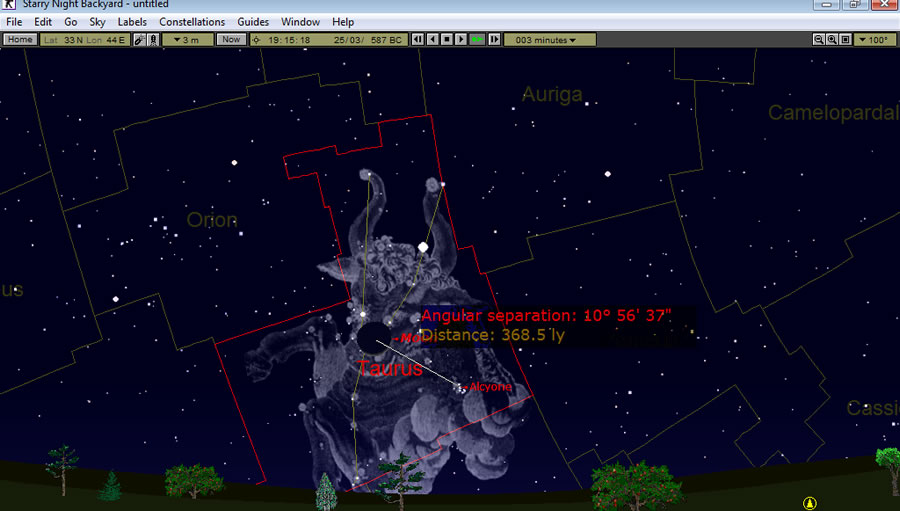Click the dark Moon disc in Taurus

tap(374, 338)
